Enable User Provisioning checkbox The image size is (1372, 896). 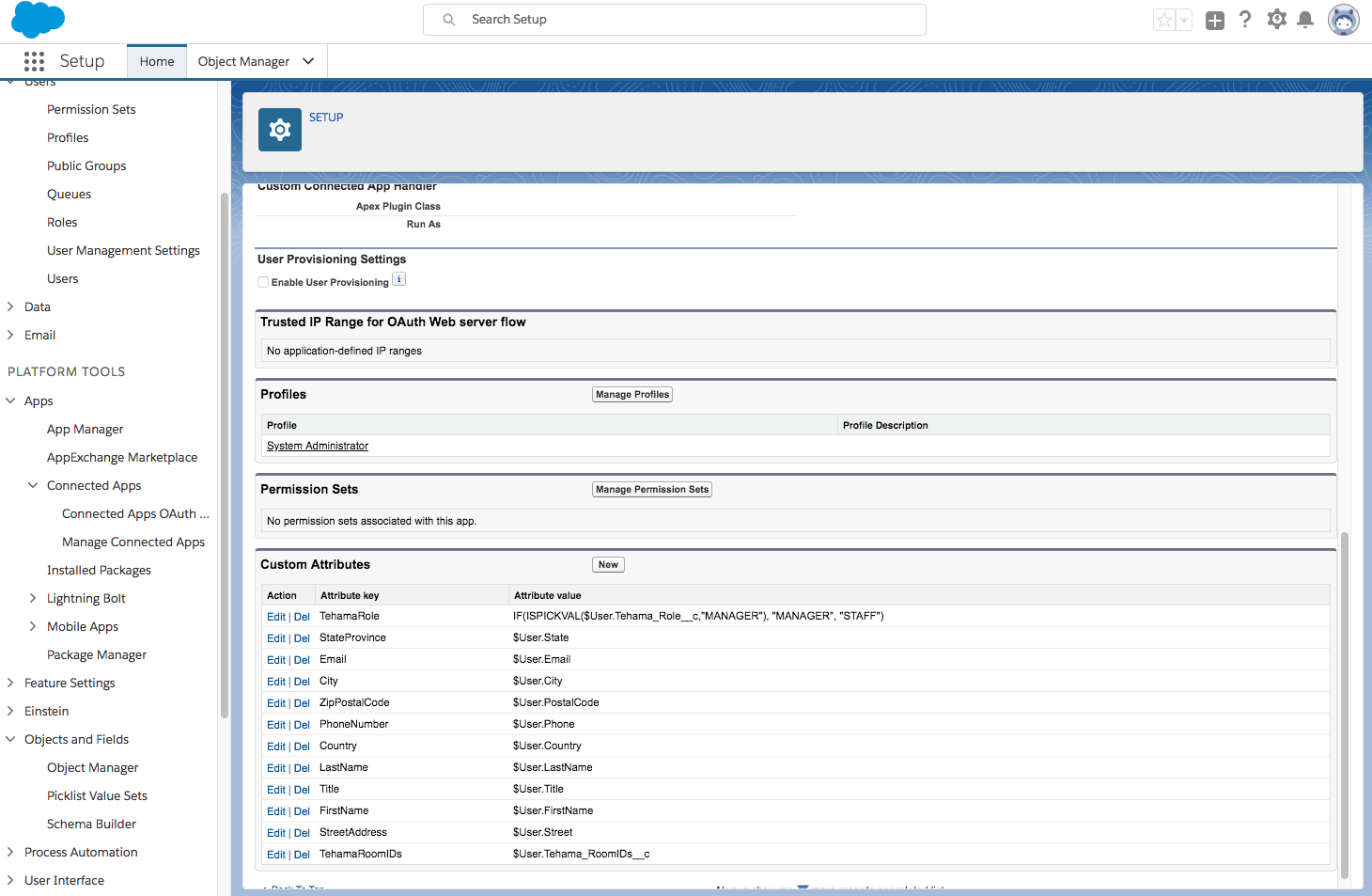point(263,282)
